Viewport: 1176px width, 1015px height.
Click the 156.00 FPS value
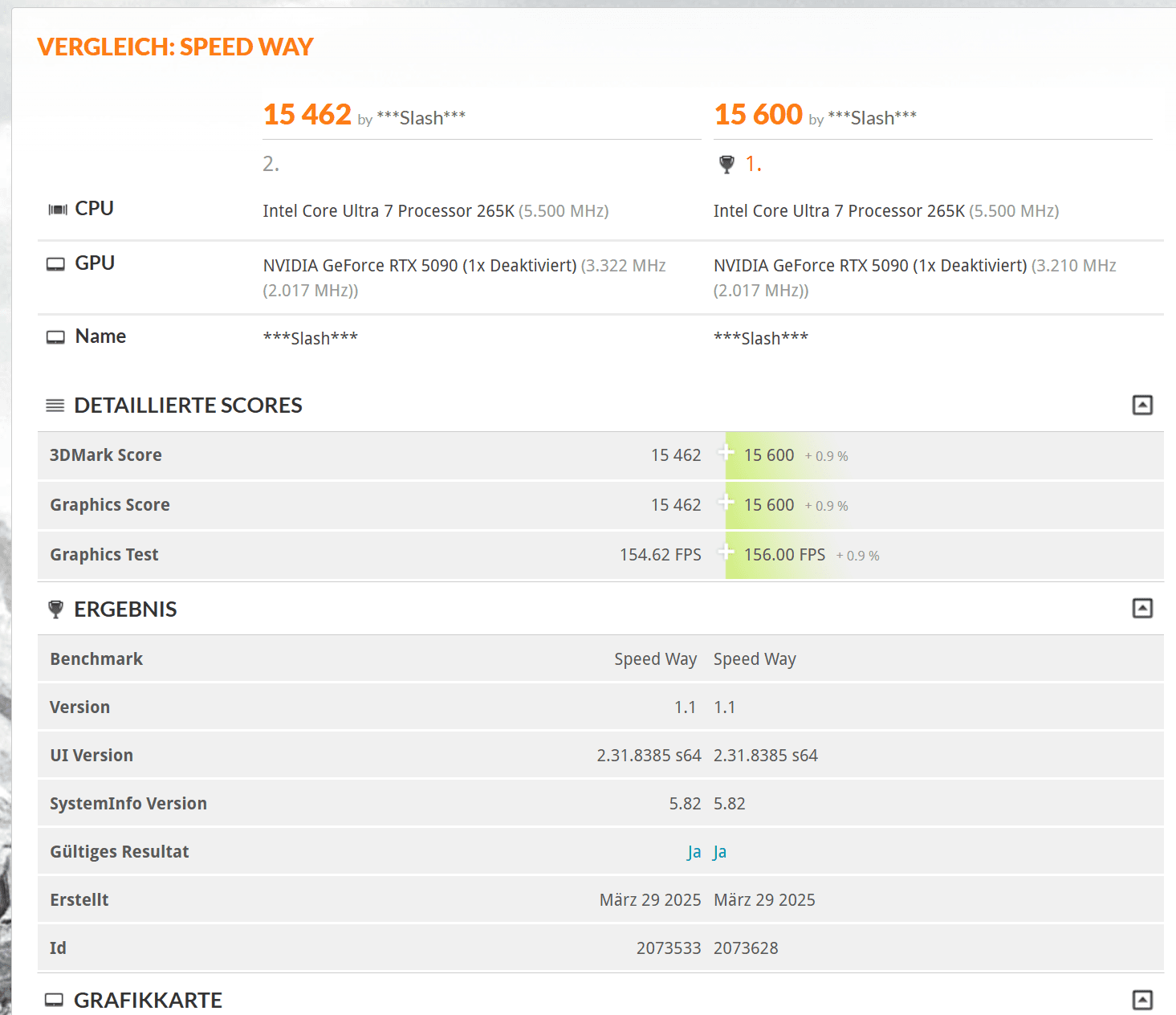[784, 555]
